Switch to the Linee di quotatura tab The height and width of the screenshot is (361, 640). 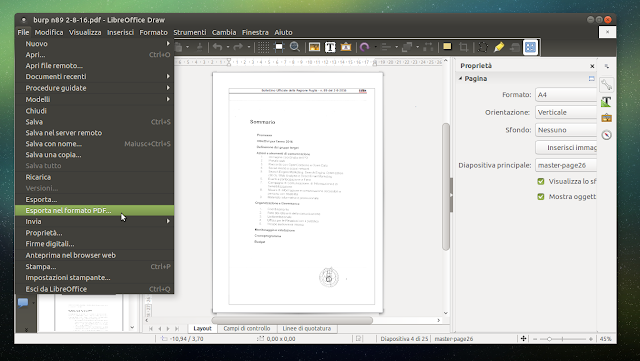[x=307, y=328]
